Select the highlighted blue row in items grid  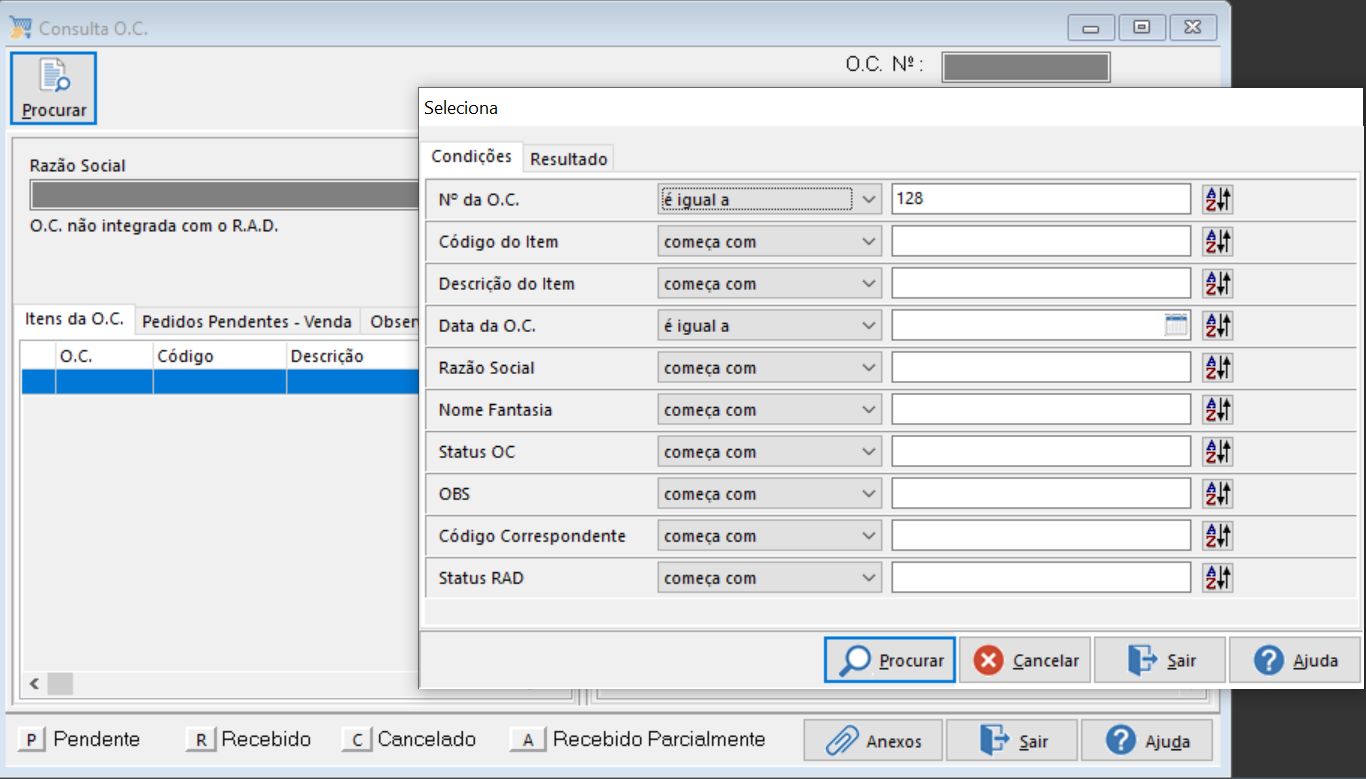point(220,381)
